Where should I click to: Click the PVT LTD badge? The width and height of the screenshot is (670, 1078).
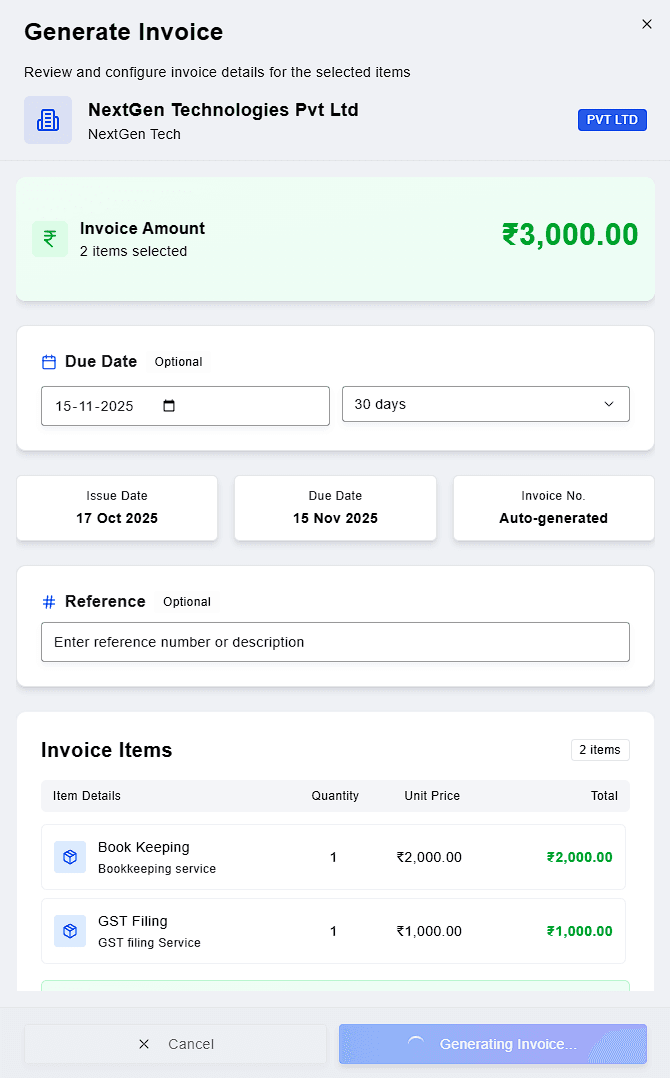(612, 119)
